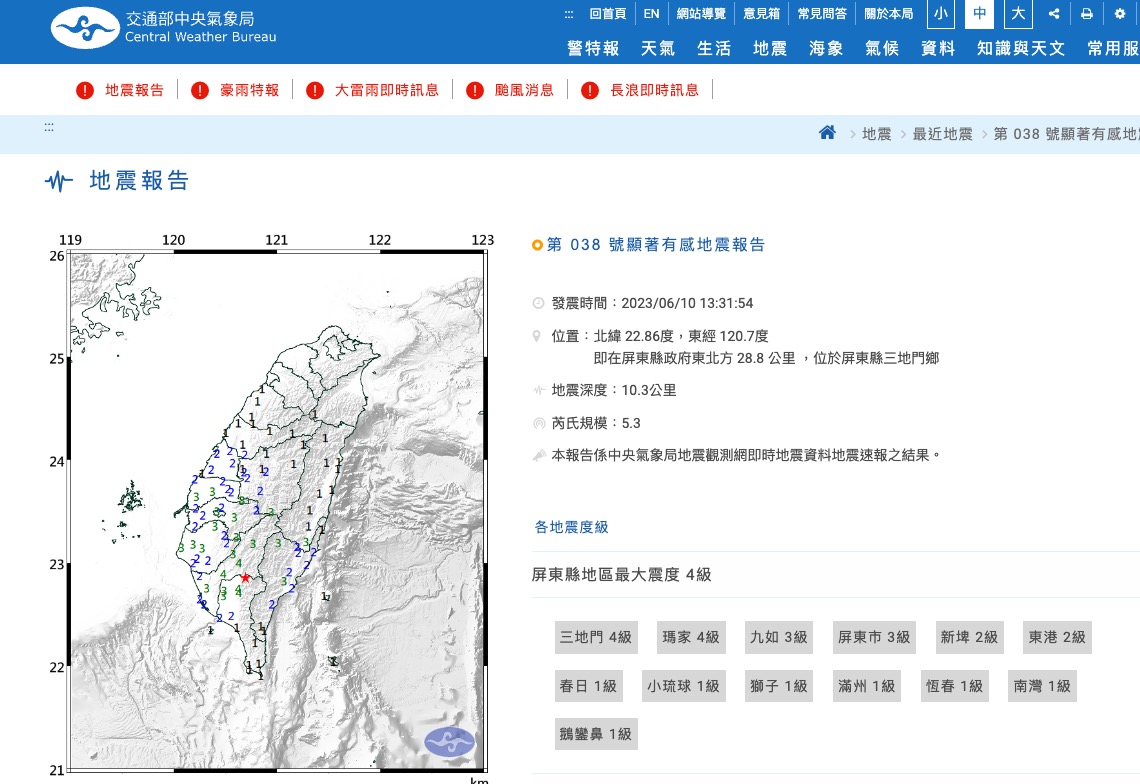Open the 警特報 dropdown menu
1140x784 pixels.
pyautogui.click(x=593, y=48)
